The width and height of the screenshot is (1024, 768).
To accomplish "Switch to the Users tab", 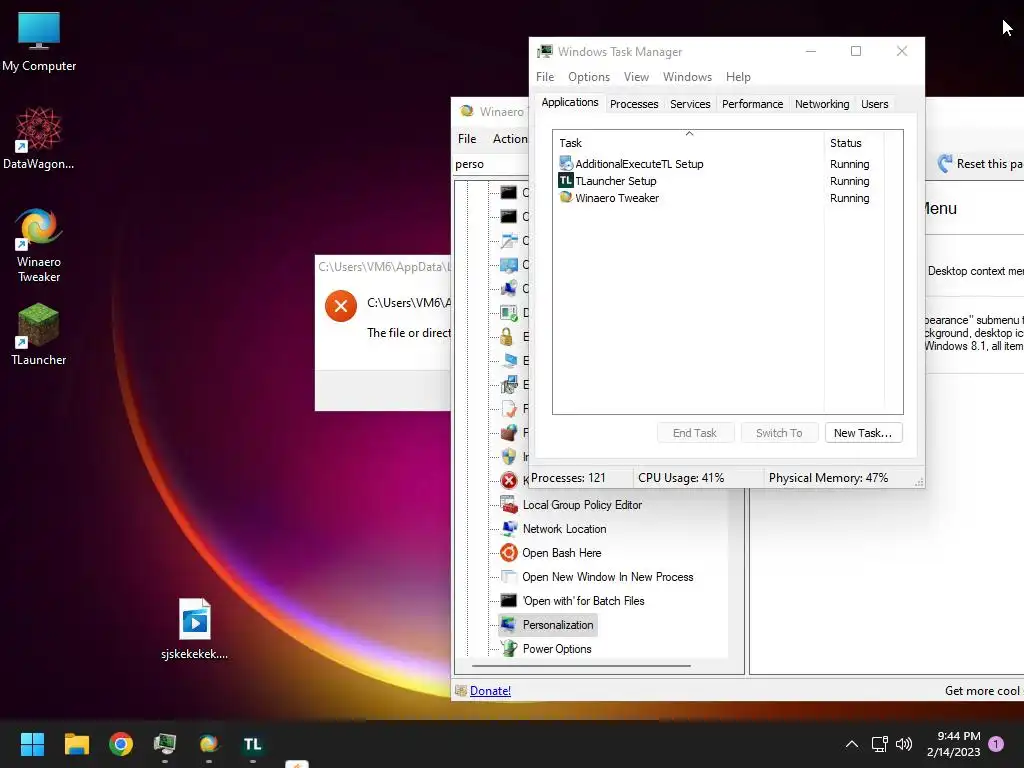I will tap(874, 104).
